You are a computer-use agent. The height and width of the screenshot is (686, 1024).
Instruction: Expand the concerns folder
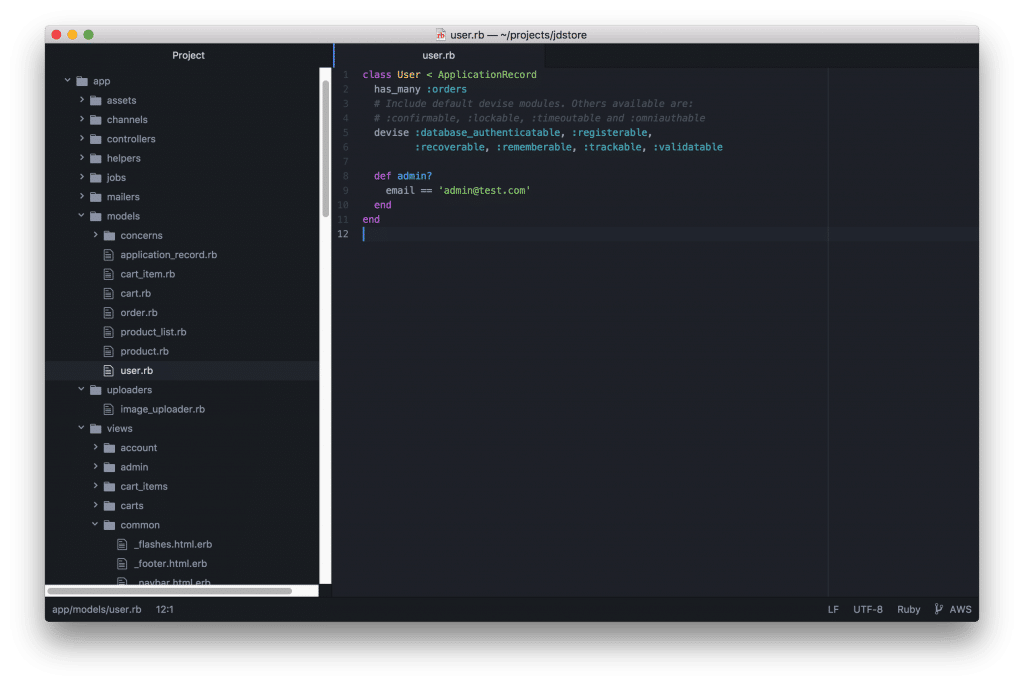point(96,235)
